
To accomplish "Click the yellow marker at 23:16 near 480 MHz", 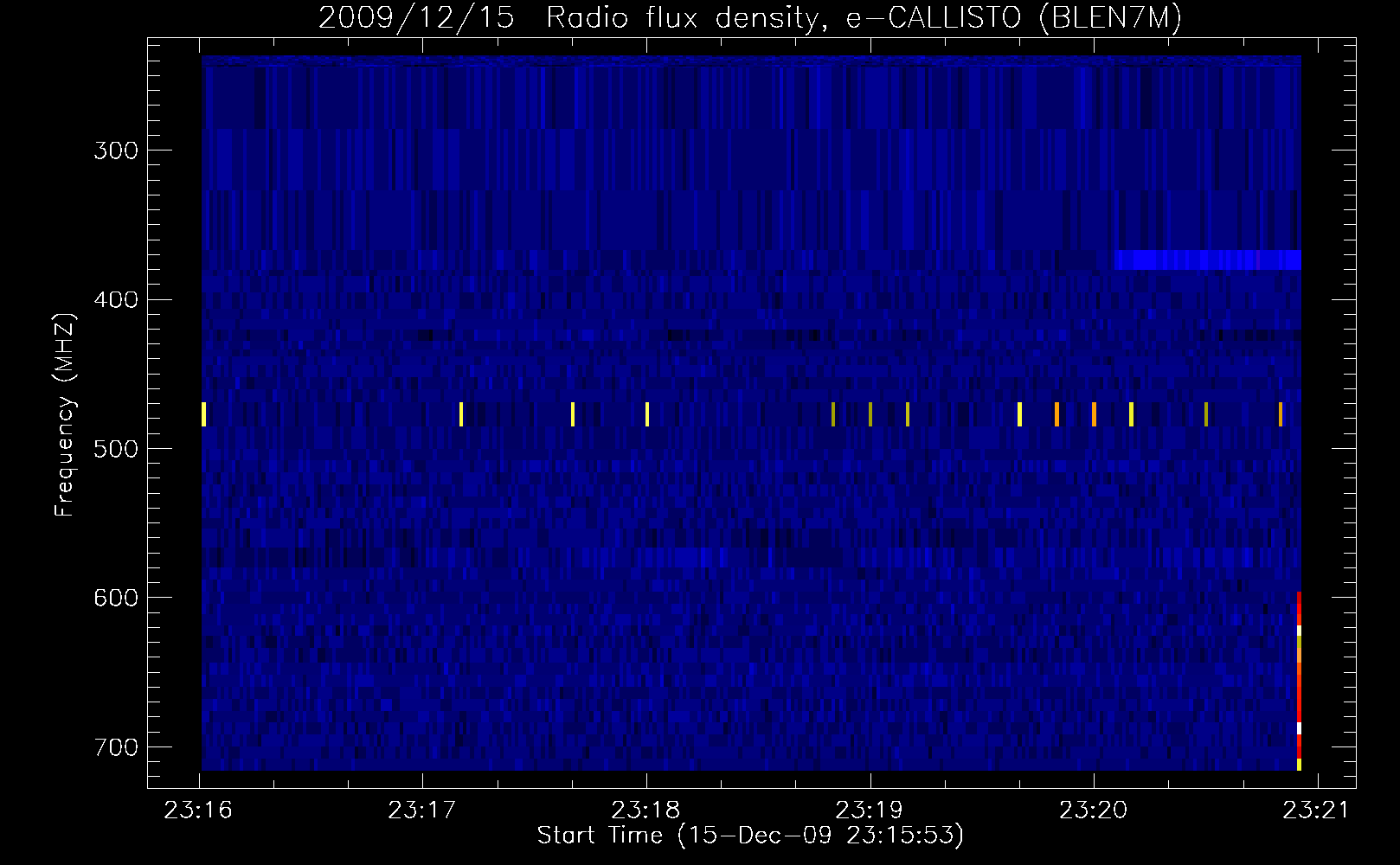I will click(204, 414).
